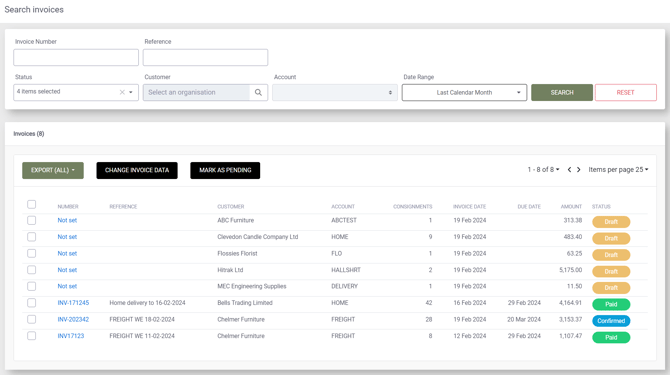Screen dimensions: 670x375
Task: Open Not set invoice for MEC Engineering Supplies
Action: pyautogui.click(x=67, y=286)
